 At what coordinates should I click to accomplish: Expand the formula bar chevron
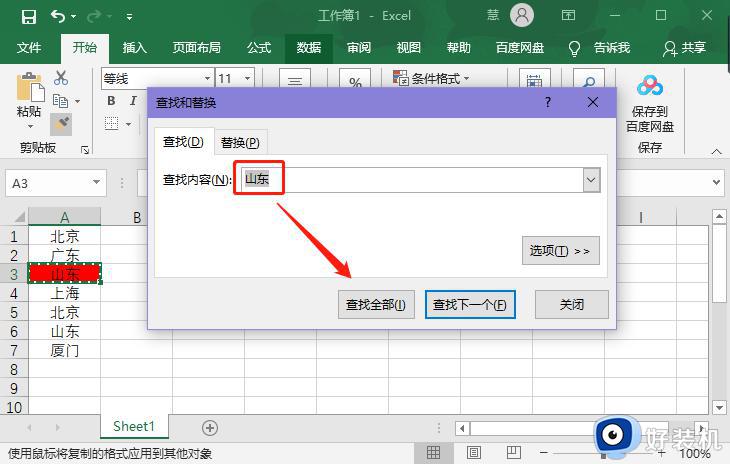tap(716, 182)
